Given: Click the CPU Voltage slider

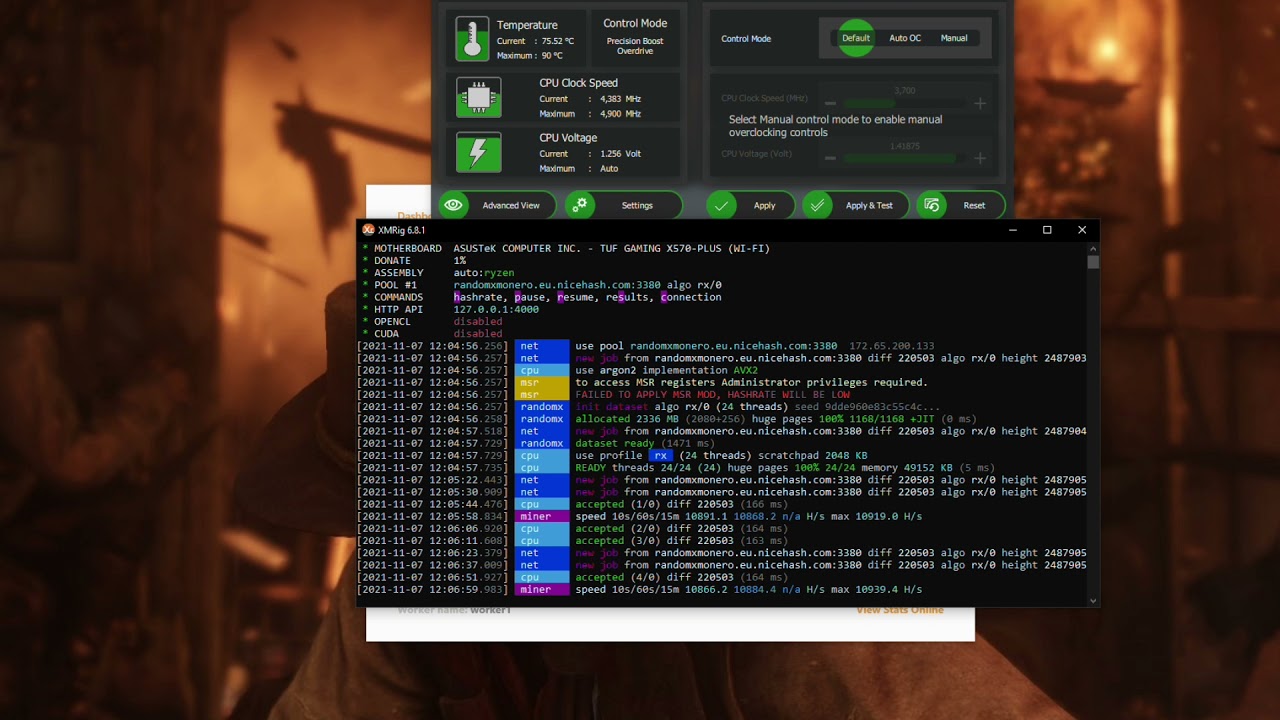Looking at the screenshot, I should point(905,158).
